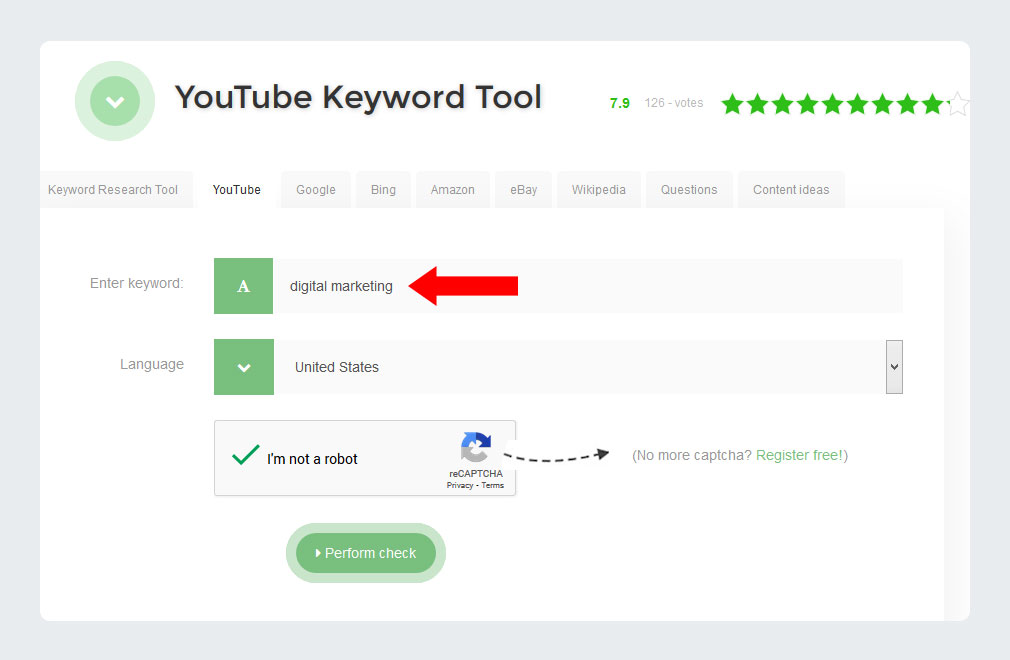Switch to the Questions tab
The height and width of the screenshot is (660, 1010).
[x=689, y=190]
